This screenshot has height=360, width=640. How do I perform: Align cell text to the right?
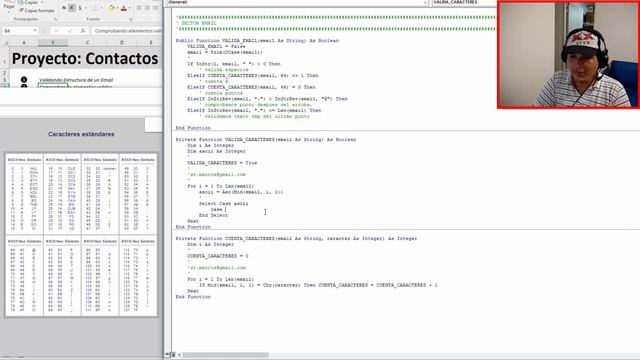[156, 8]
